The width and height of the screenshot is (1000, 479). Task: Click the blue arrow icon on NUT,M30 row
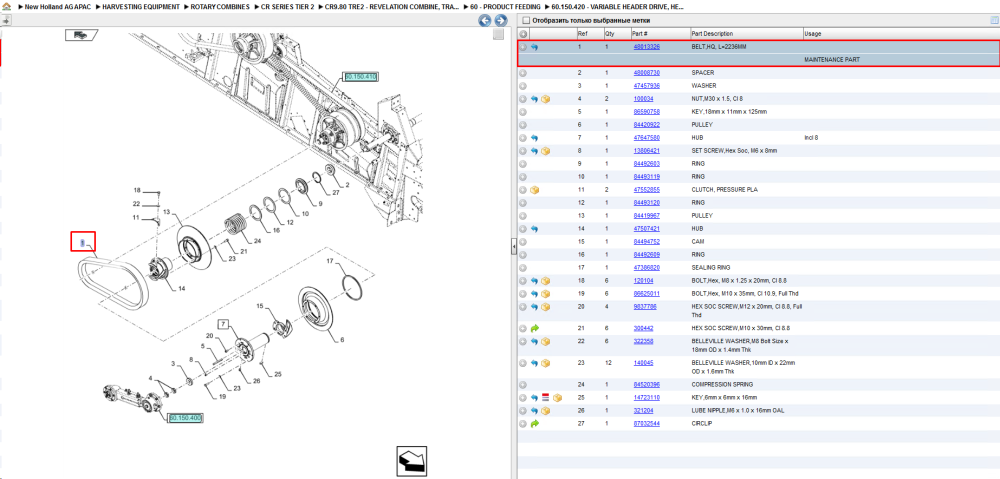point(534,99)
